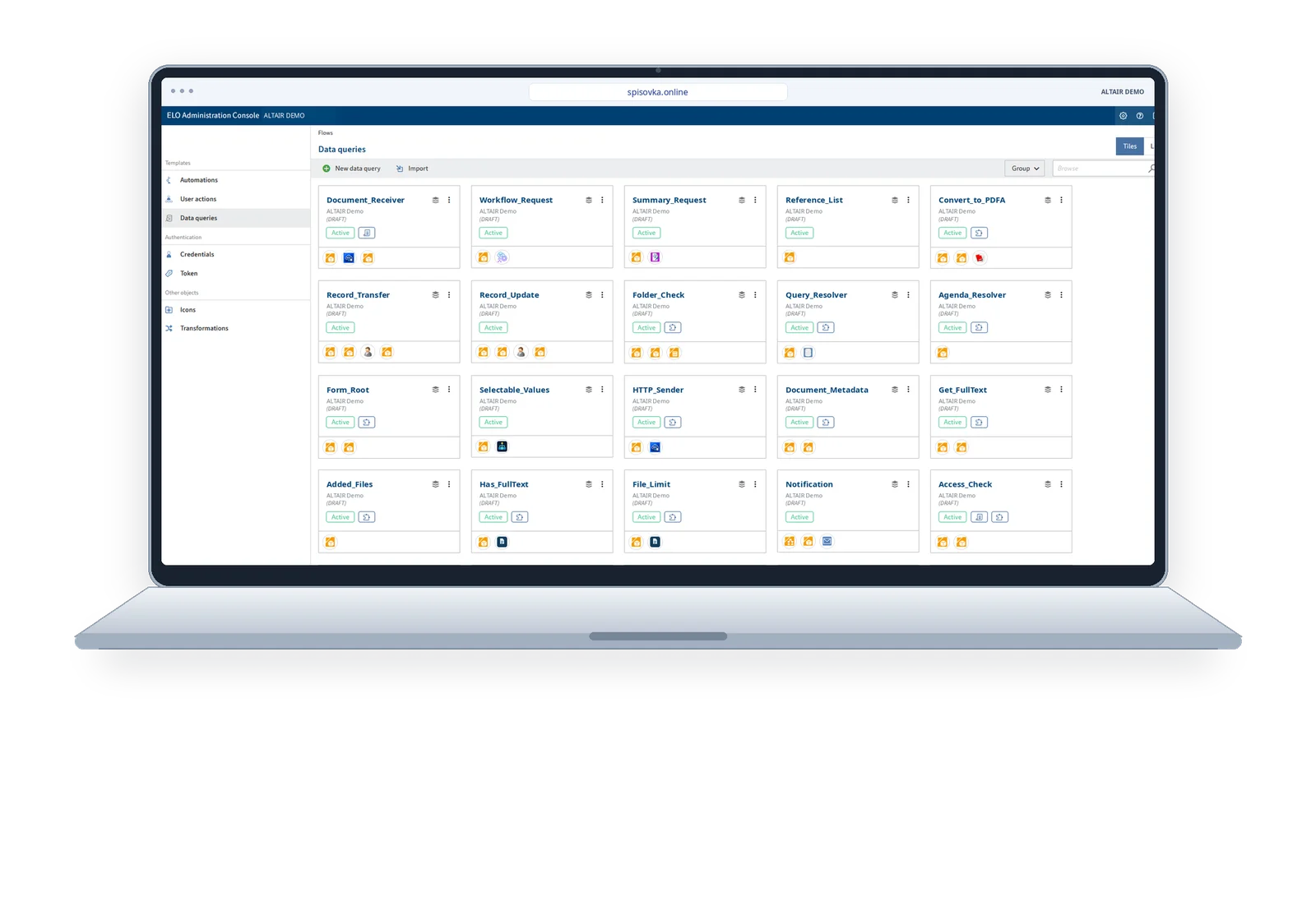Click the purple icon on Summary_Request

655,257
